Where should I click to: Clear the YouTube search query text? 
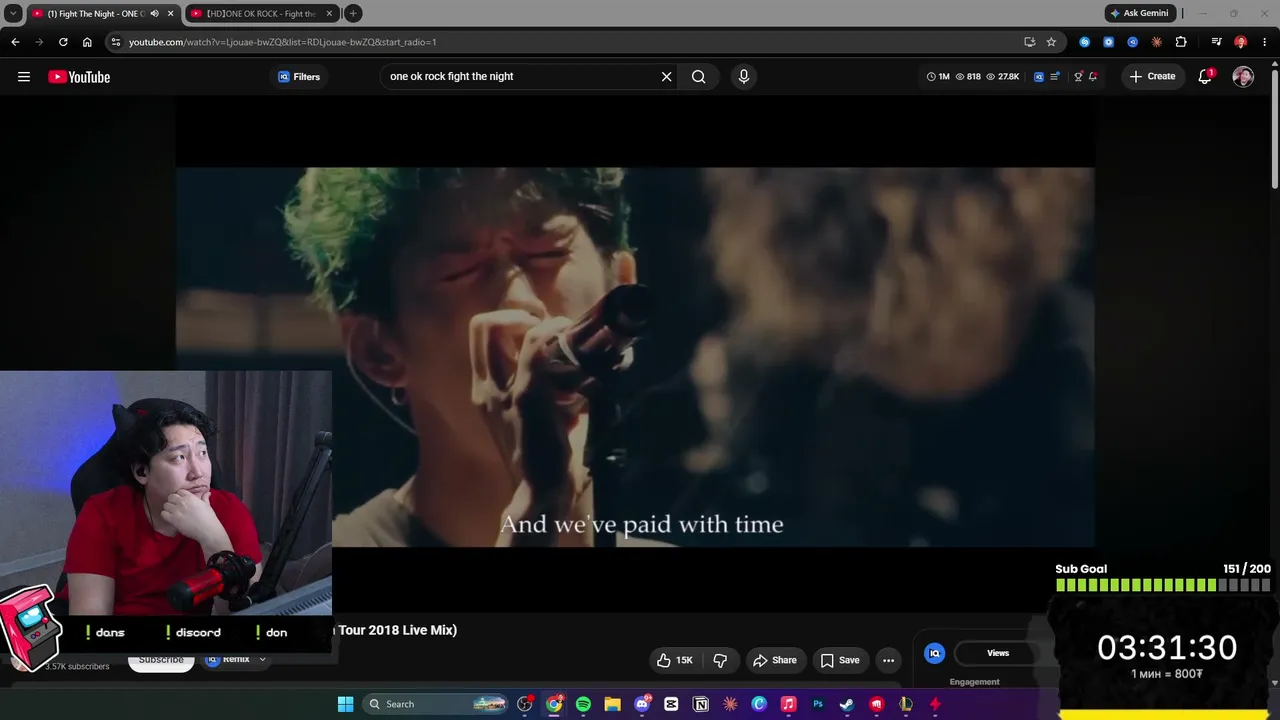pos(667,77)
